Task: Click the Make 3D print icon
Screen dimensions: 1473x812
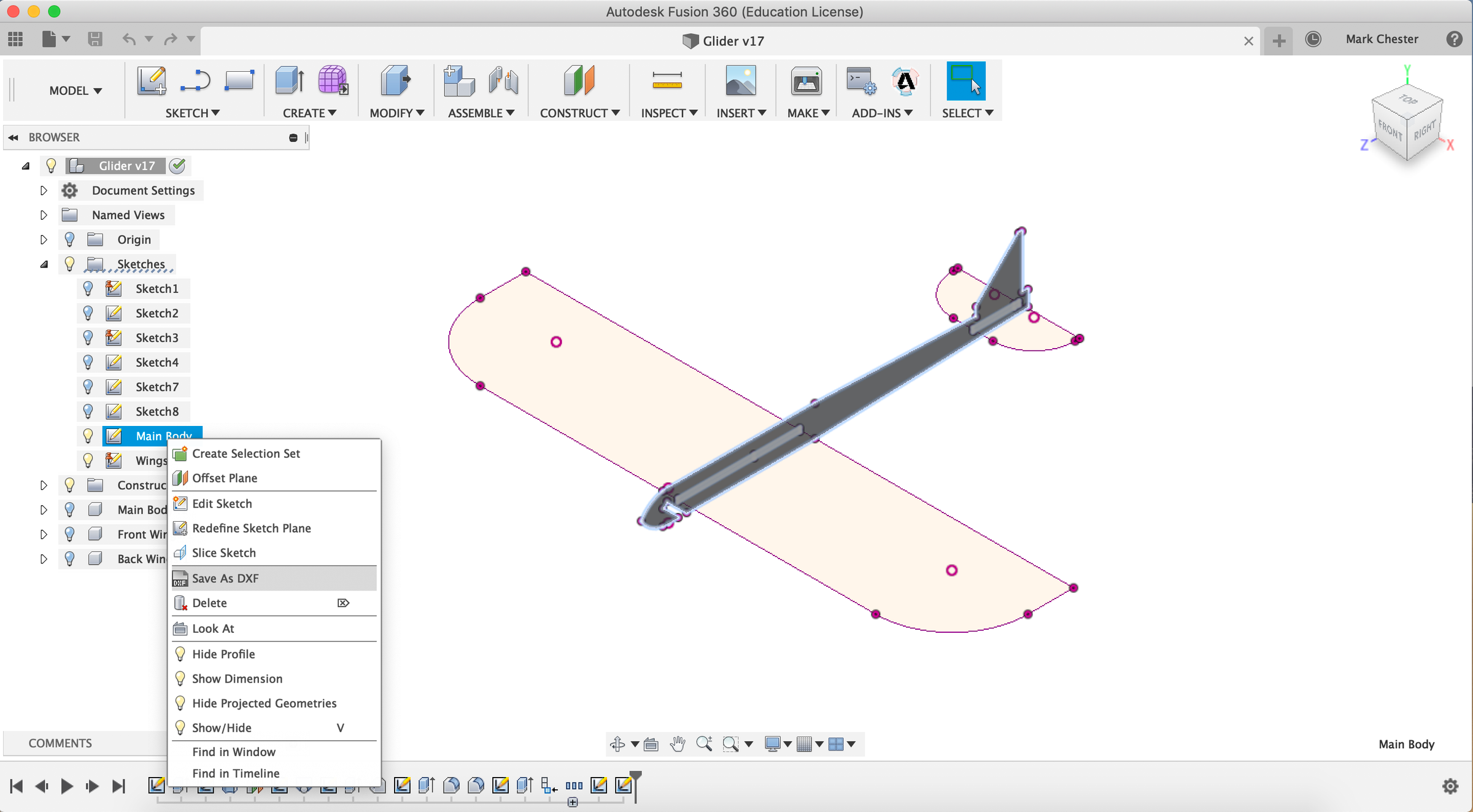Action: (806, 80)
